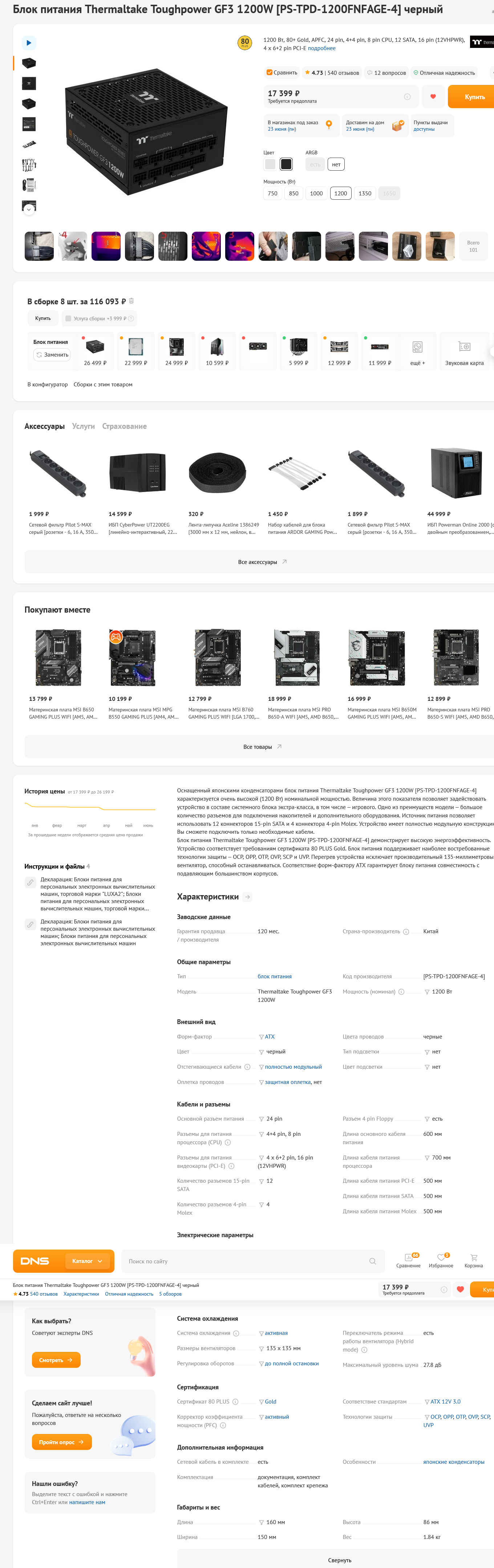This screenshot has height=1568, width=494.
Task: Open the напишите нам link
Action: [x=87, y=1502]
